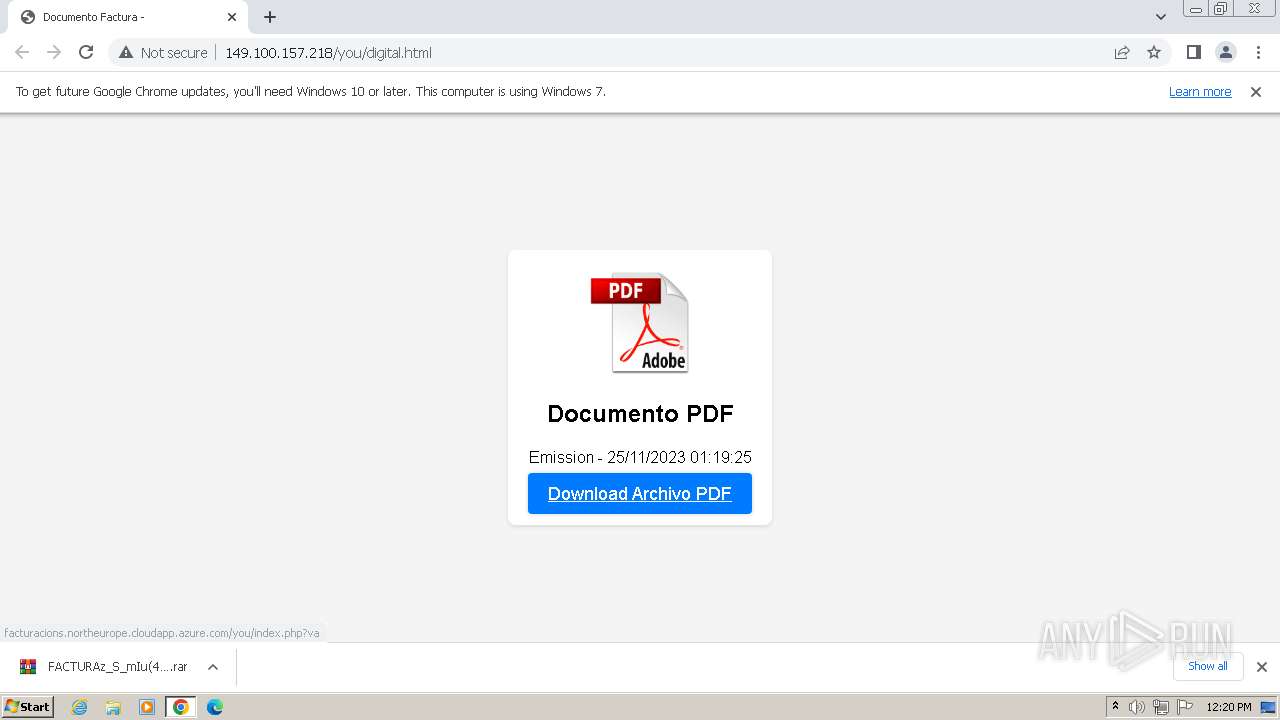
Task: Click the network tray icon
Action: pyautogui.click(x=1160, y=707)
